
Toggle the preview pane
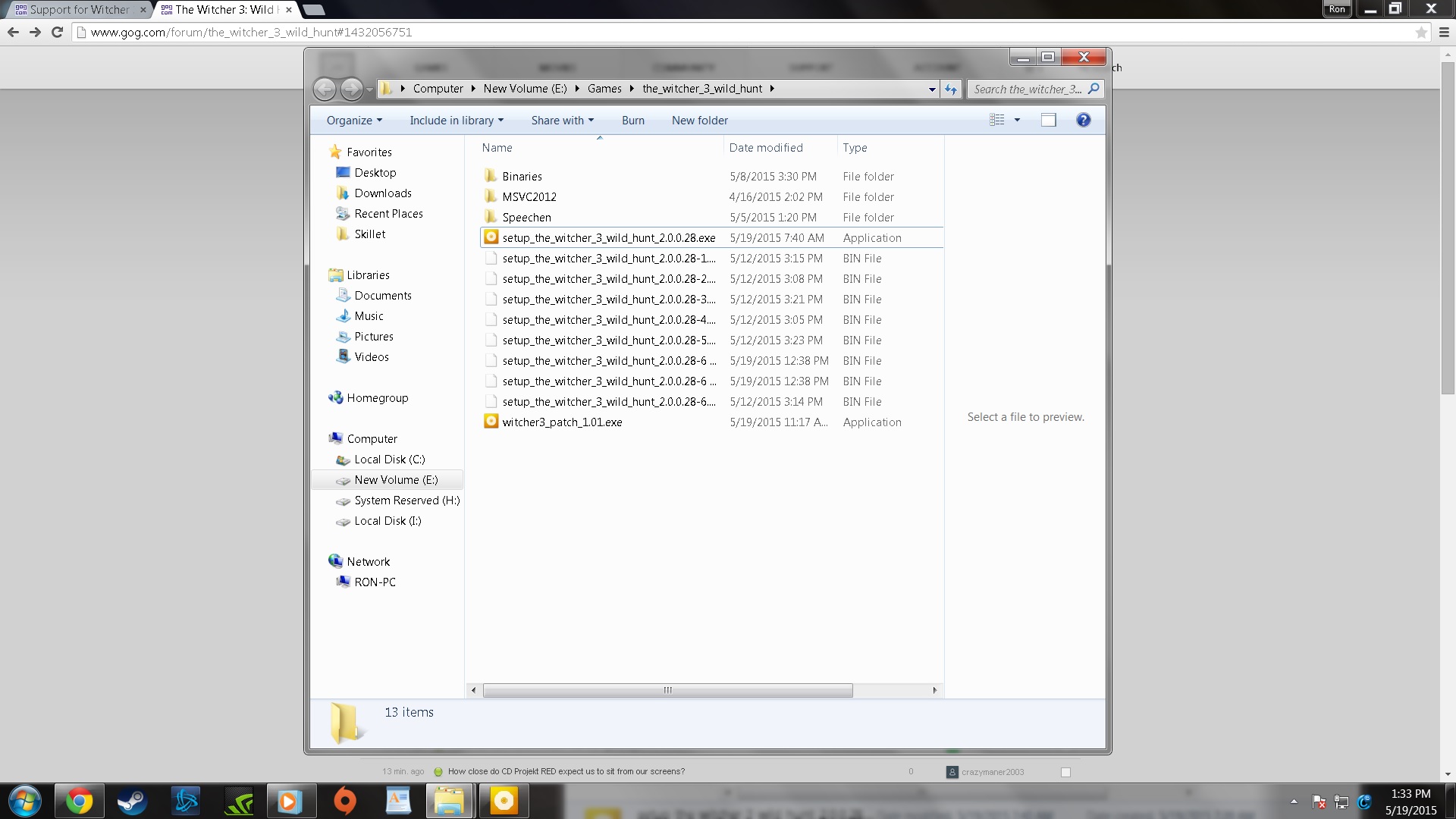coord(1048,120)
